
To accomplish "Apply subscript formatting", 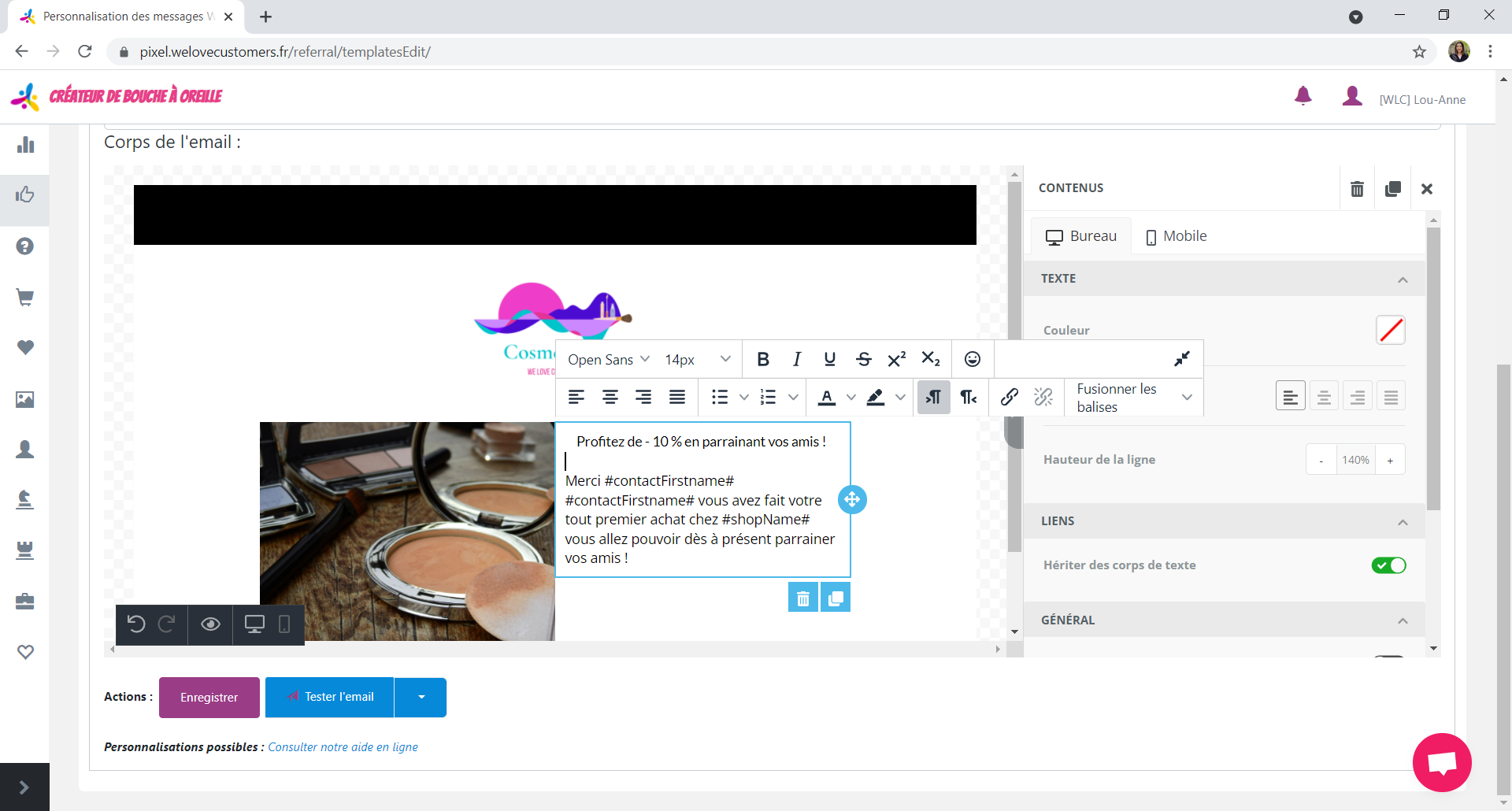I will click(x=930, y=359).
